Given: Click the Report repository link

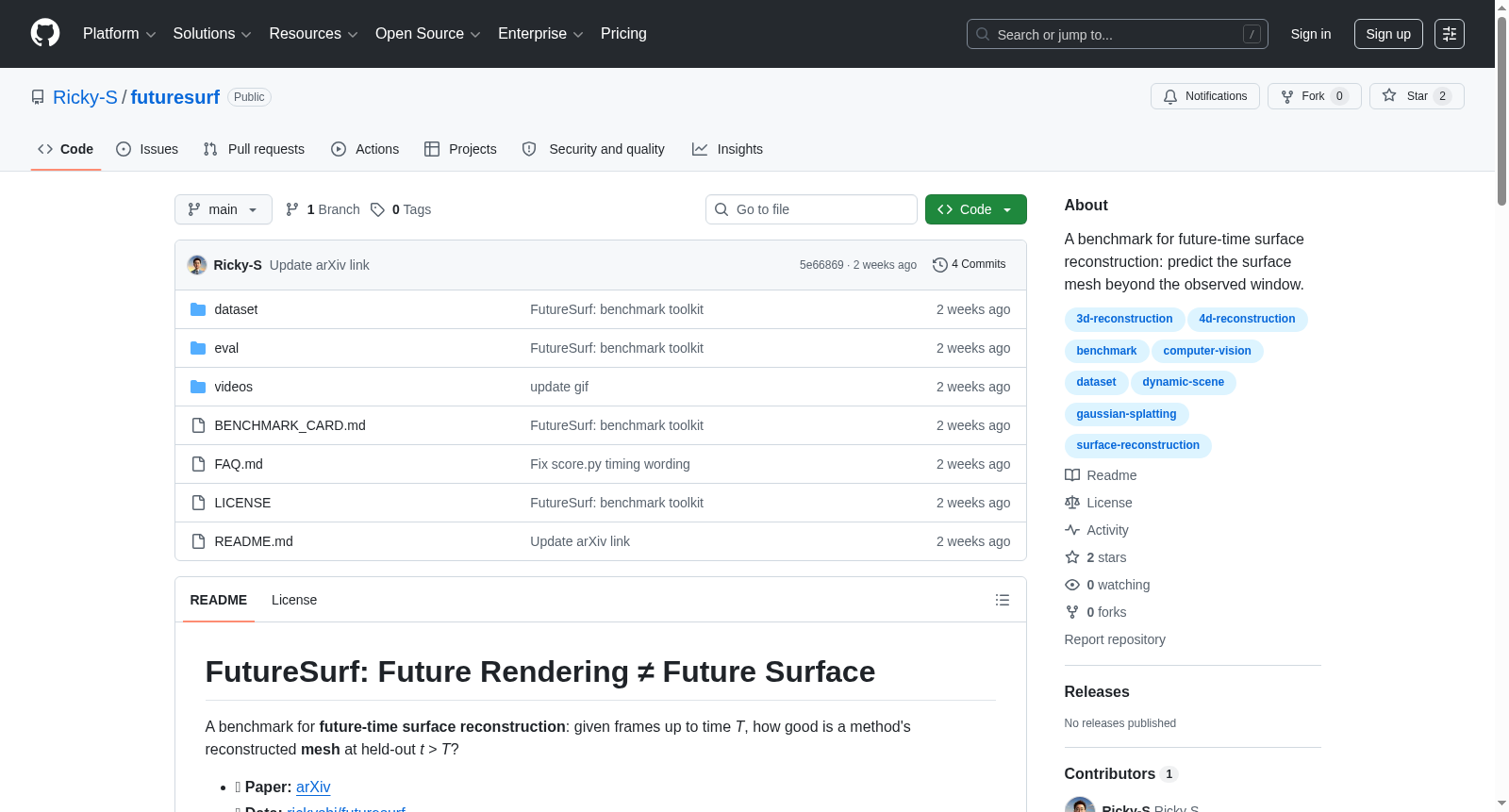Looking at the screenshot, I should coord(1115,639).
